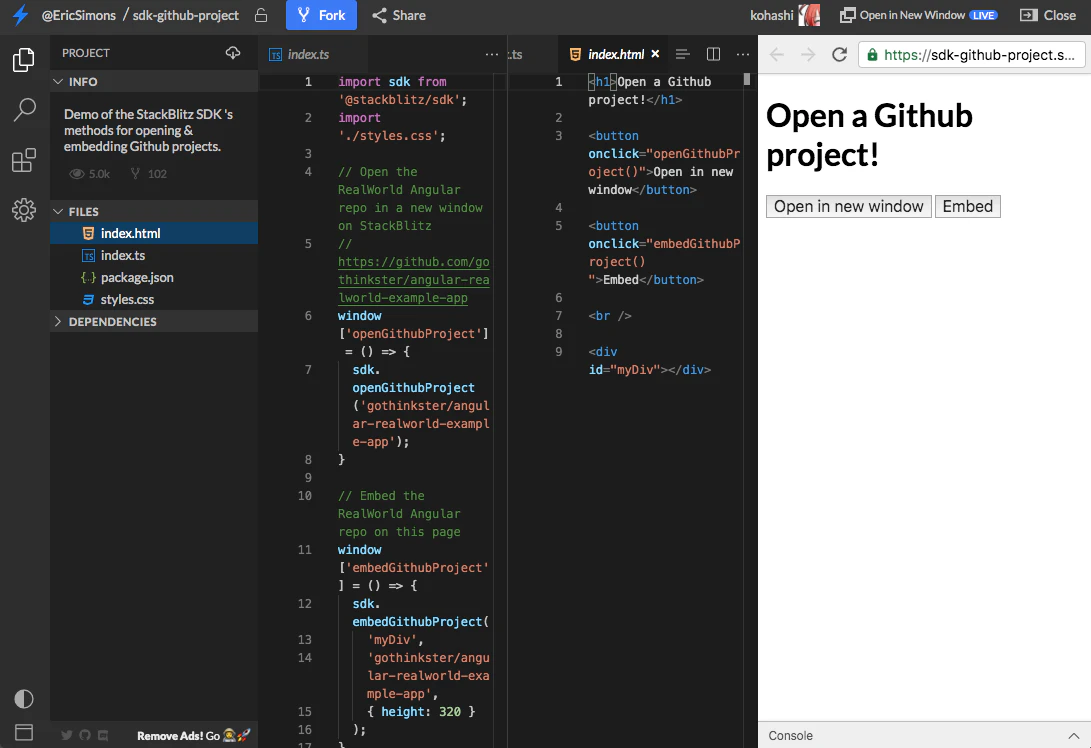The image size is (1091, 748).
Task: Close the preview pane
Action: click(1048, 15)
